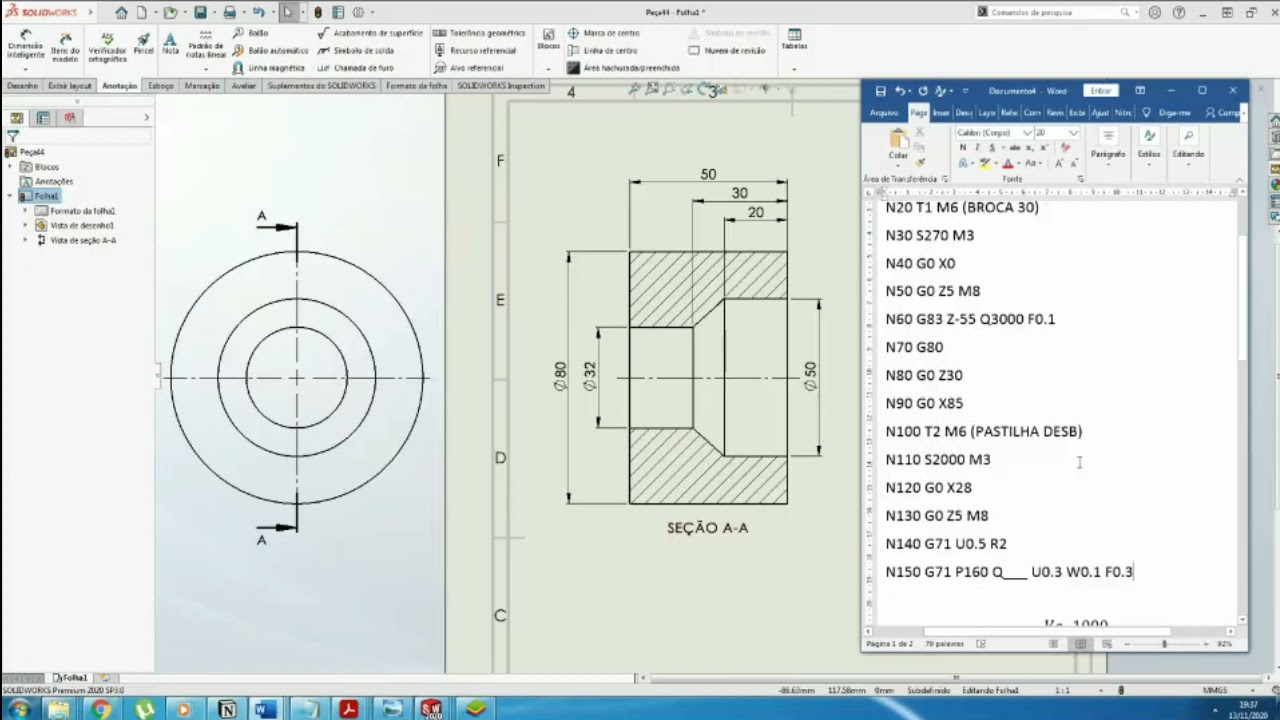Select the Linha magnética tool

click(268, 68)
